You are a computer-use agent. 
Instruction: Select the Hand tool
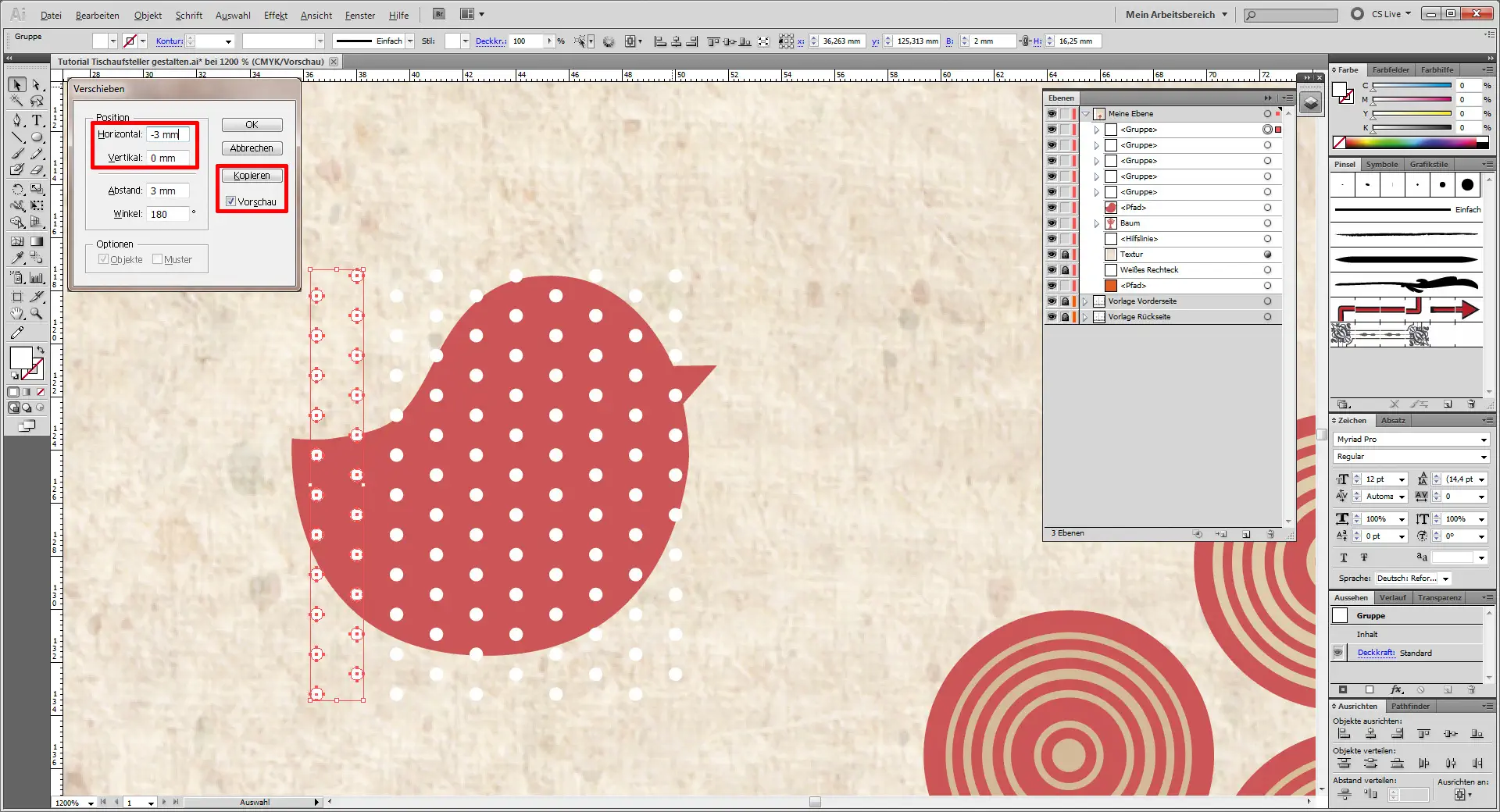17,314
